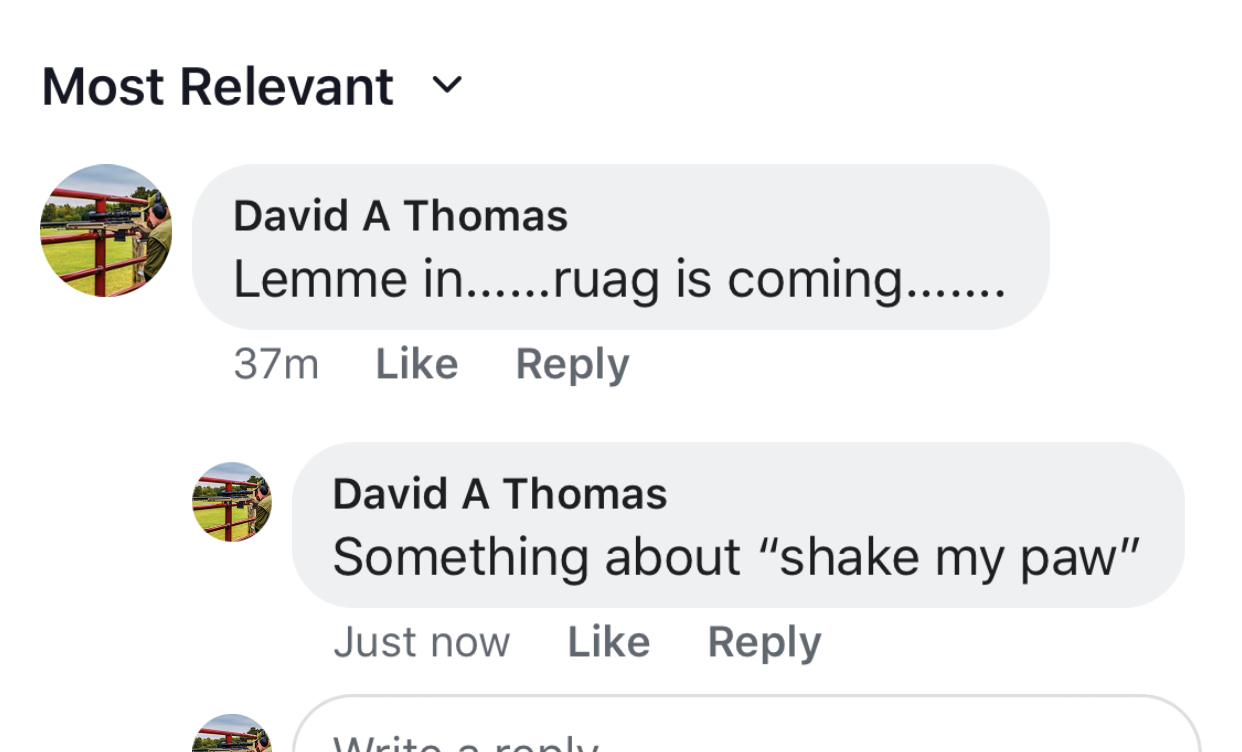This screenshot has height=752, width=1242.
Task: Open the top comment's profile picture
Action: click(x=106, y=231)
